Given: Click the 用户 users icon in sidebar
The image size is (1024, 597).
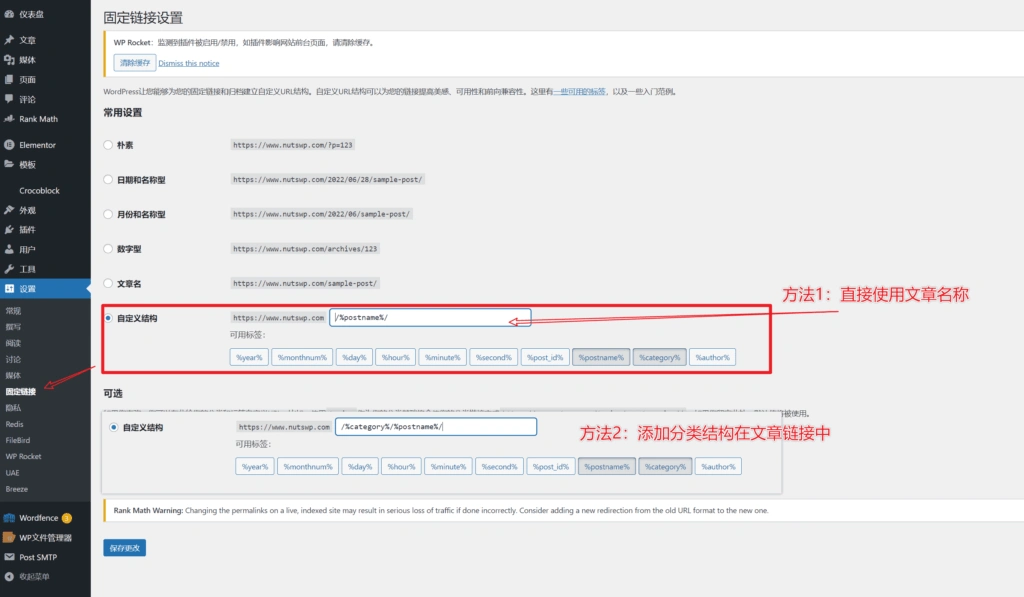Looking at the screenshot, I should (9, 250).
